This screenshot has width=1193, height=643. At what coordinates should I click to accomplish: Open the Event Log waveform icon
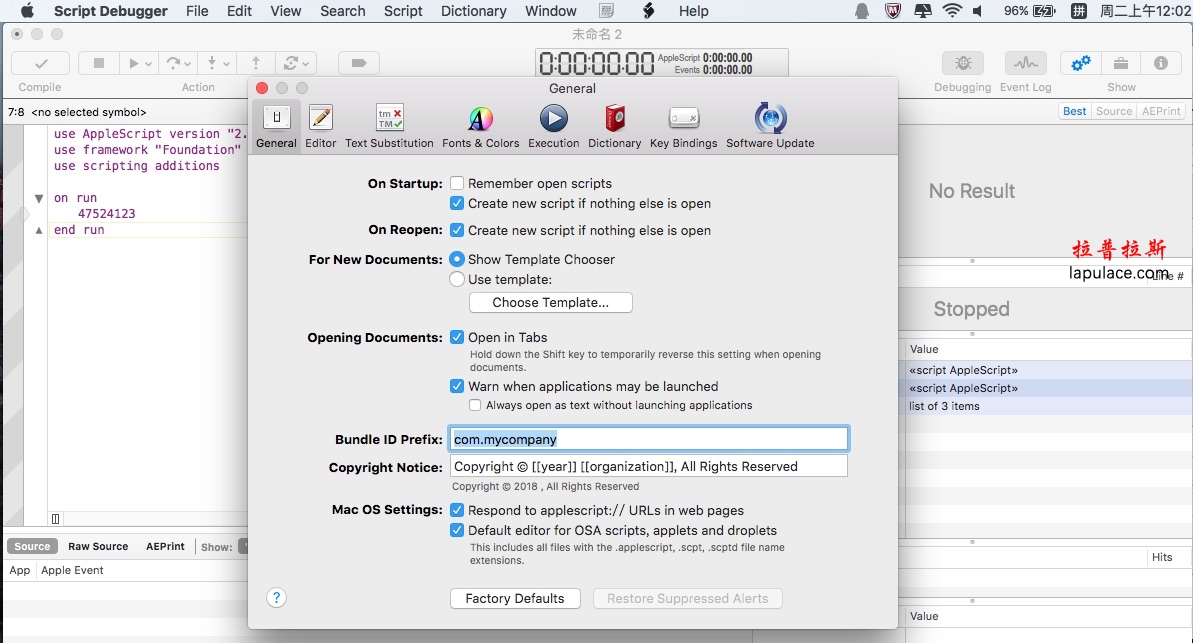click(x=1026, y=63)
